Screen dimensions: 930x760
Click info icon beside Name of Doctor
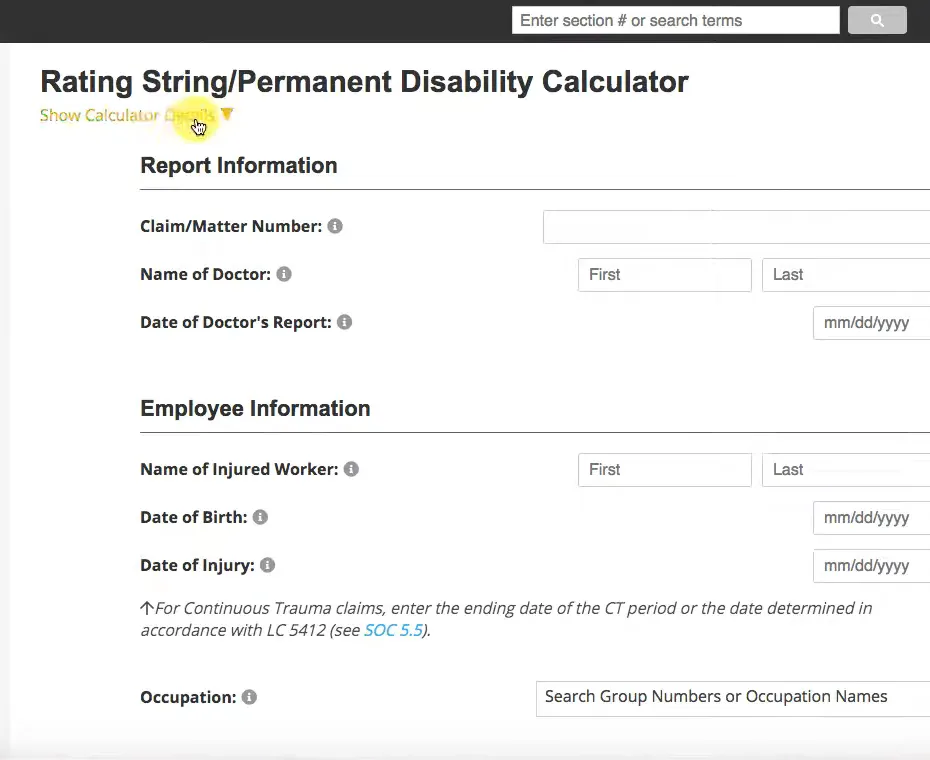pyautogui.click(x=284, y=274)
